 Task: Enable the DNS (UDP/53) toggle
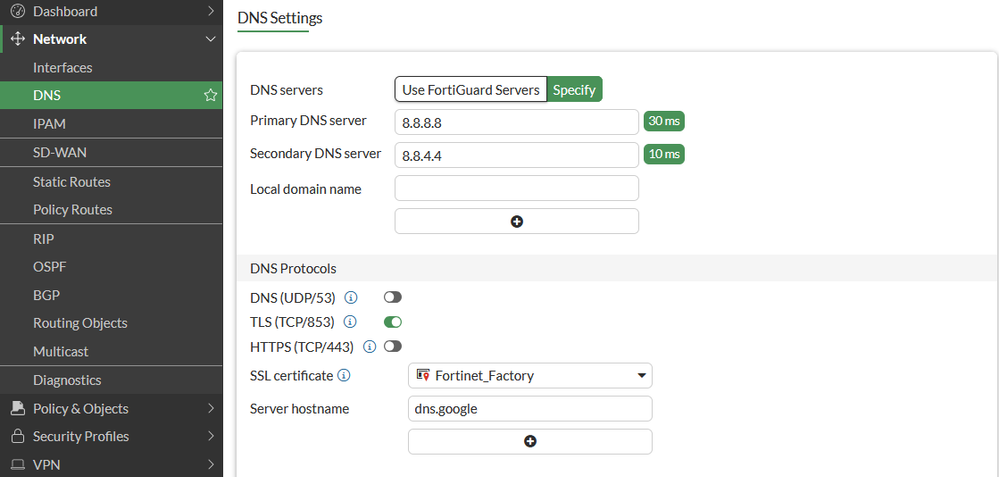(393, 298)
